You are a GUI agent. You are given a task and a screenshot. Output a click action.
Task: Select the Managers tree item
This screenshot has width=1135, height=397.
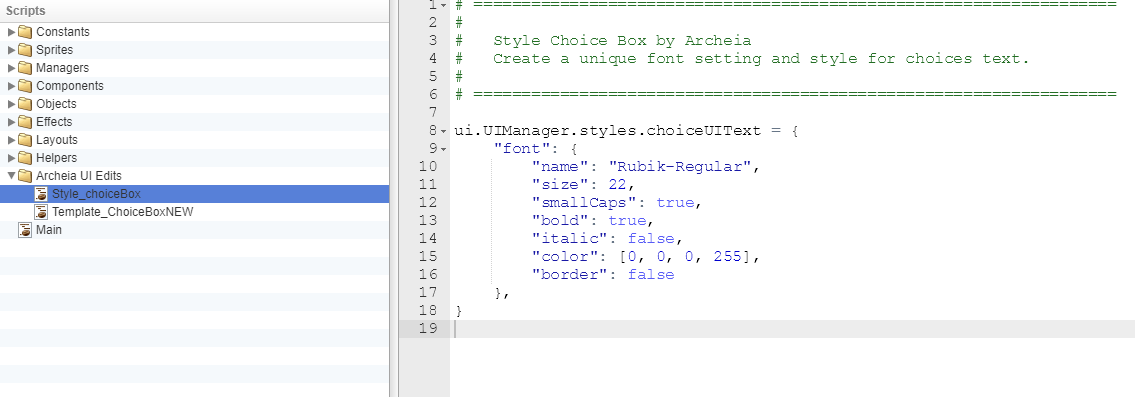click(194, 68)
